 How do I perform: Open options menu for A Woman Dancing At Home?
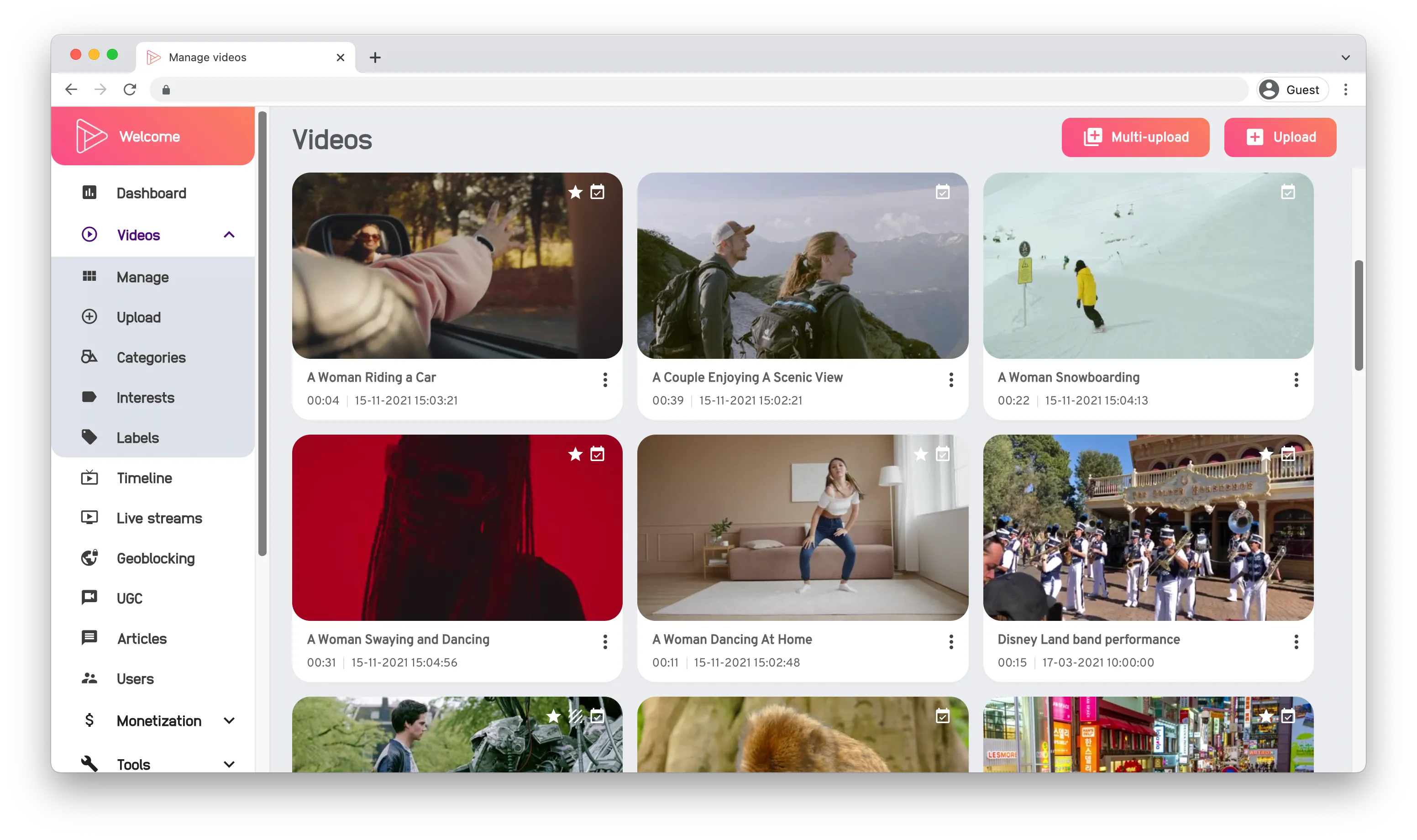951,642
